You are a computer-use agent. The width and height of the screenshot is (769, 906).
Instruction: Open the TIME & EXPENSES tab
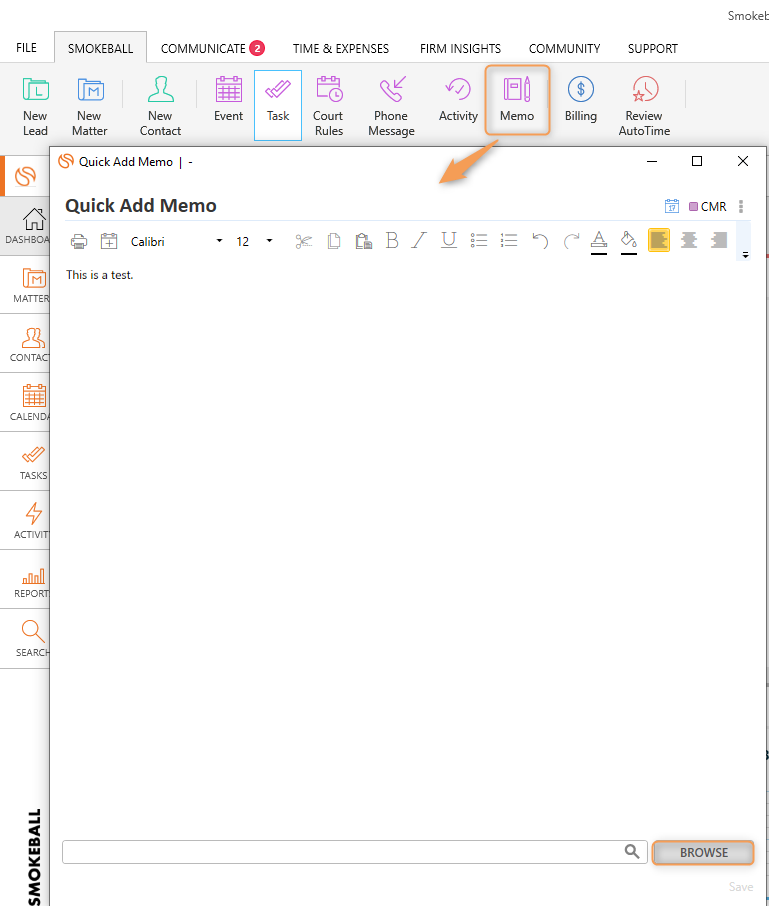(x=341, y=49)
